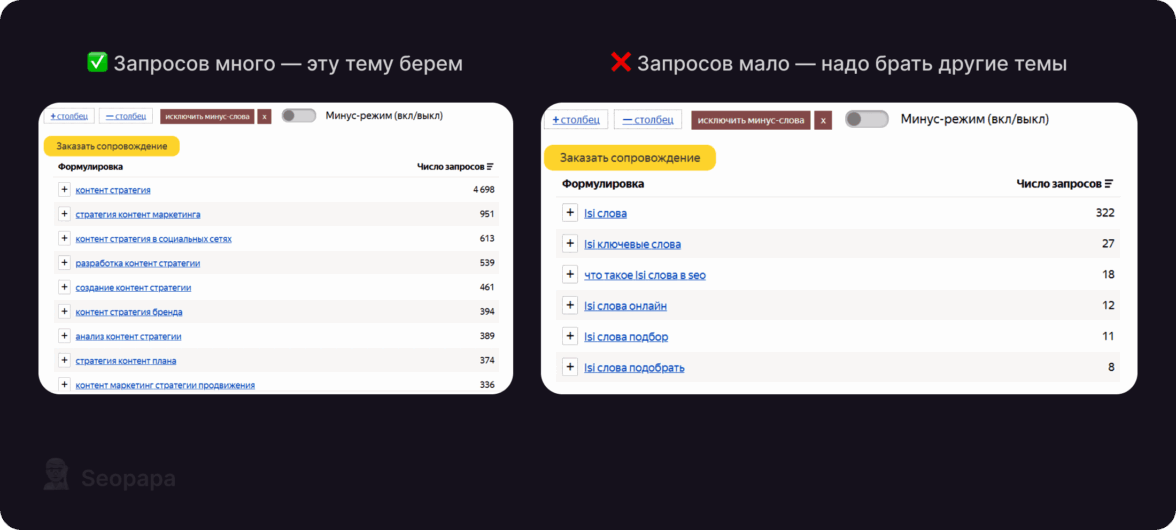Click '+ столбец' in the left panel
This screenshot has height=530, width=1176.
69,116
